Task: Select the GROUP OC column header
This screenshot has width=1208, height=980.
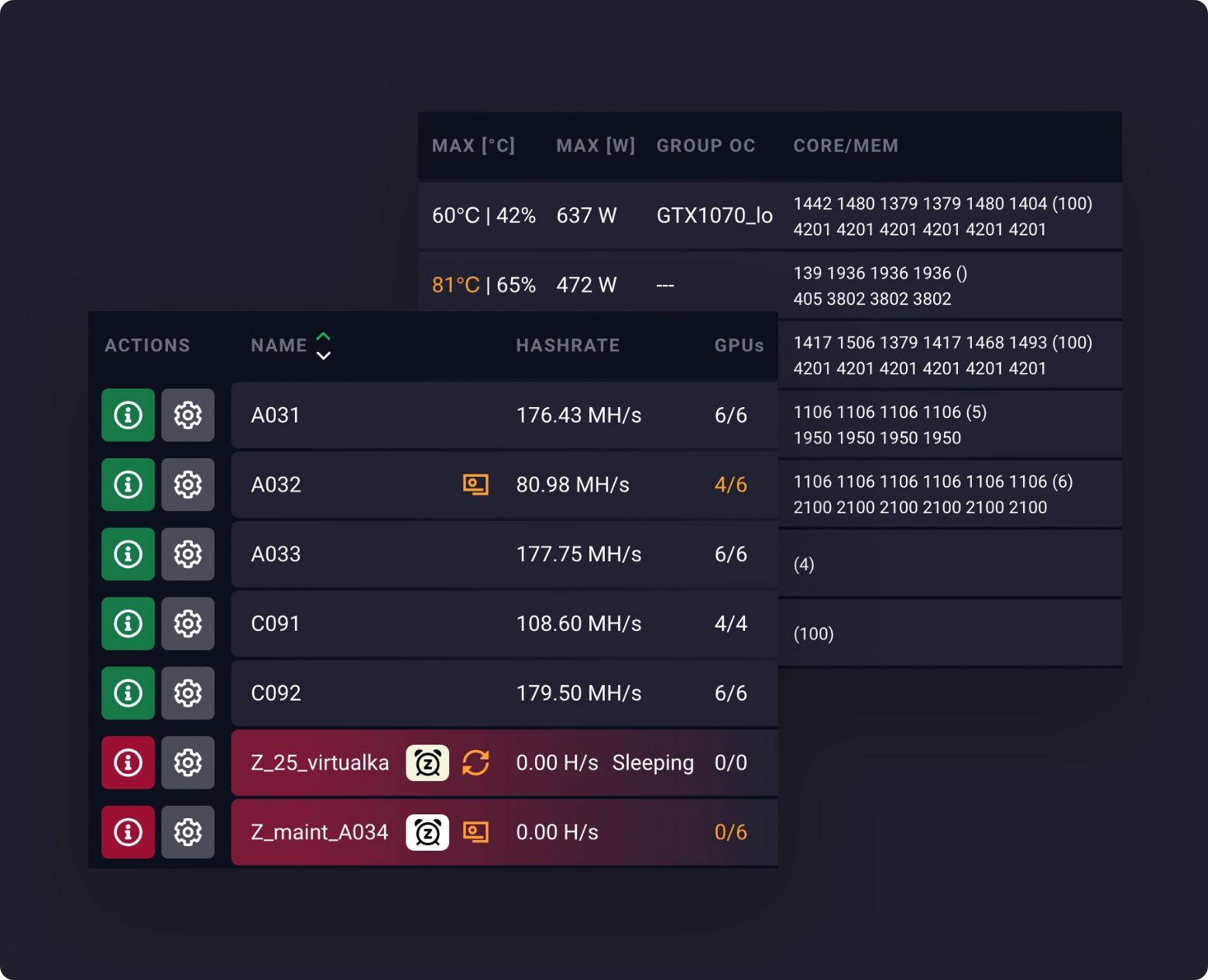Action: click(x=705, y=146)
